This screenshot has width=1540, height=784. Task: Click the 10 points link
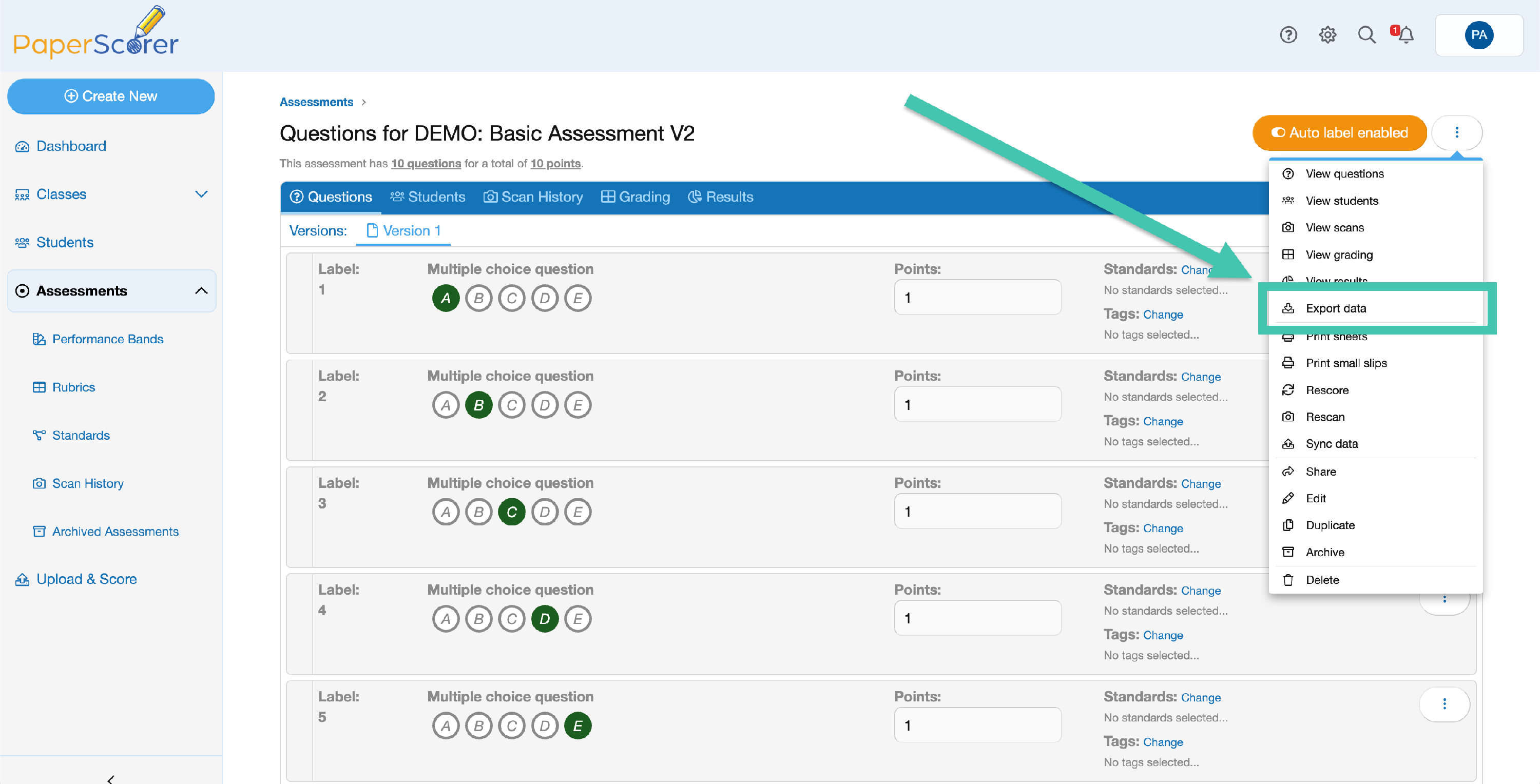(x=555, y=164)
